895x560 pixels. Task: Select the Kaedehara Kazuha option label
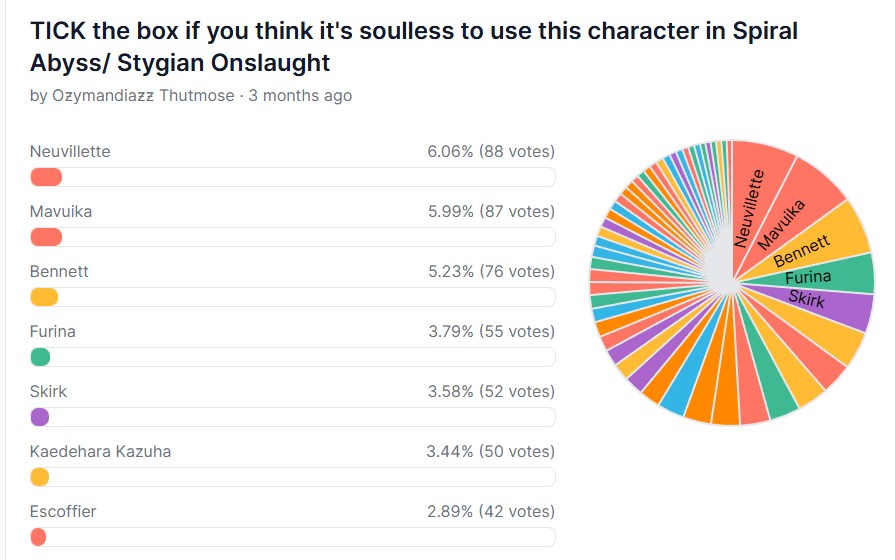(100, 451)
